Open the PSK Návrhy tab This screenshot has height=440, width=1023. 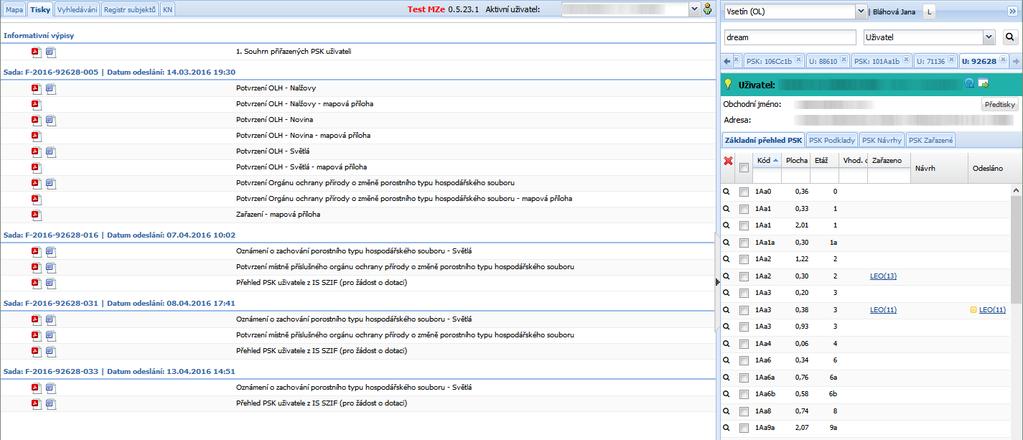pyautogui.click(x=881, y=140)
